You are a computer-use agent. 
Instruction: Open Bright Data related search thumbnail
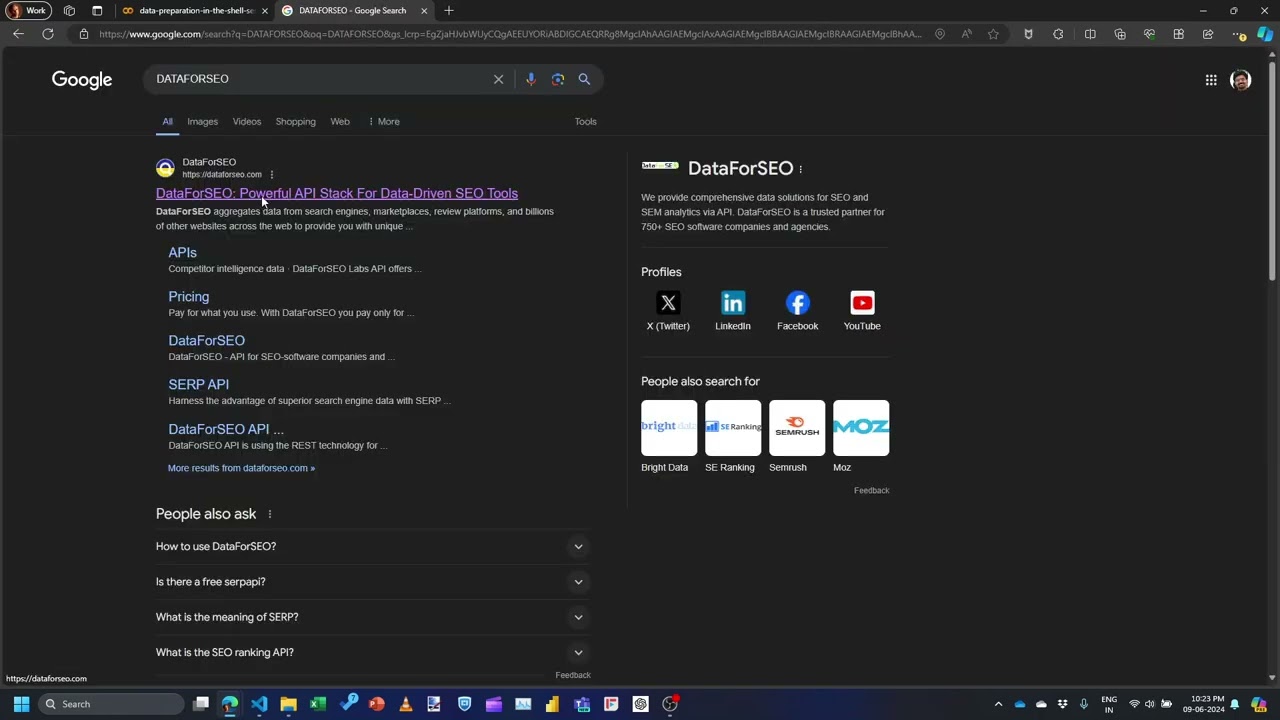[x=669, y=428]
